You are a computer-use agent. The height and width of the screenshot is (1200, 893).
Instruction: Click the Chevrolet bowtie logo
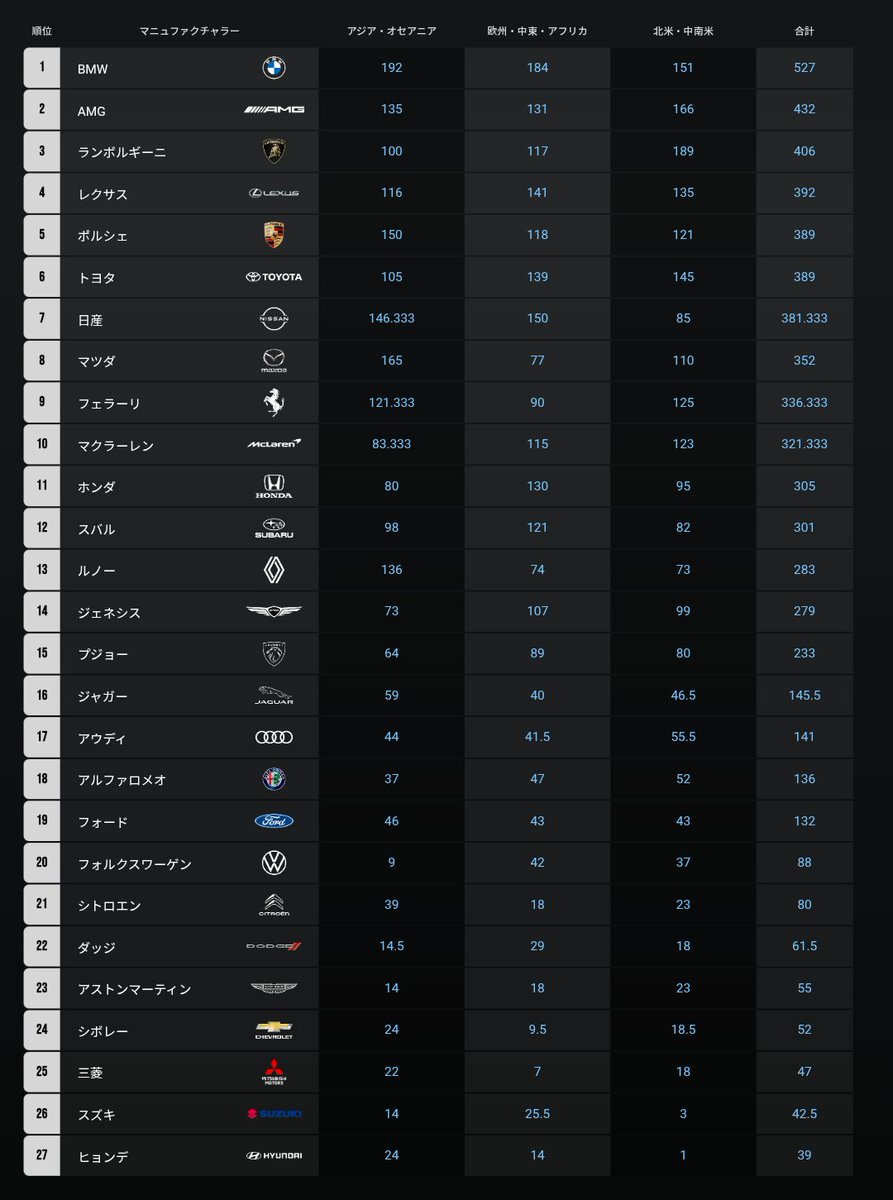click(274, 1030)
